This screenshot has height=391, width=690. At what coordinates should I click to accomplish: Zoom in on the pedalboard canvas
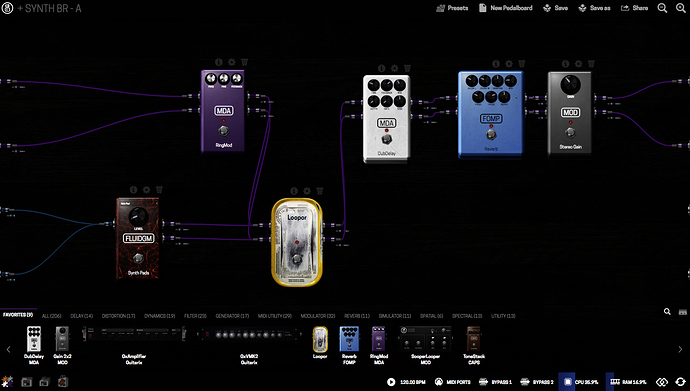680,8
